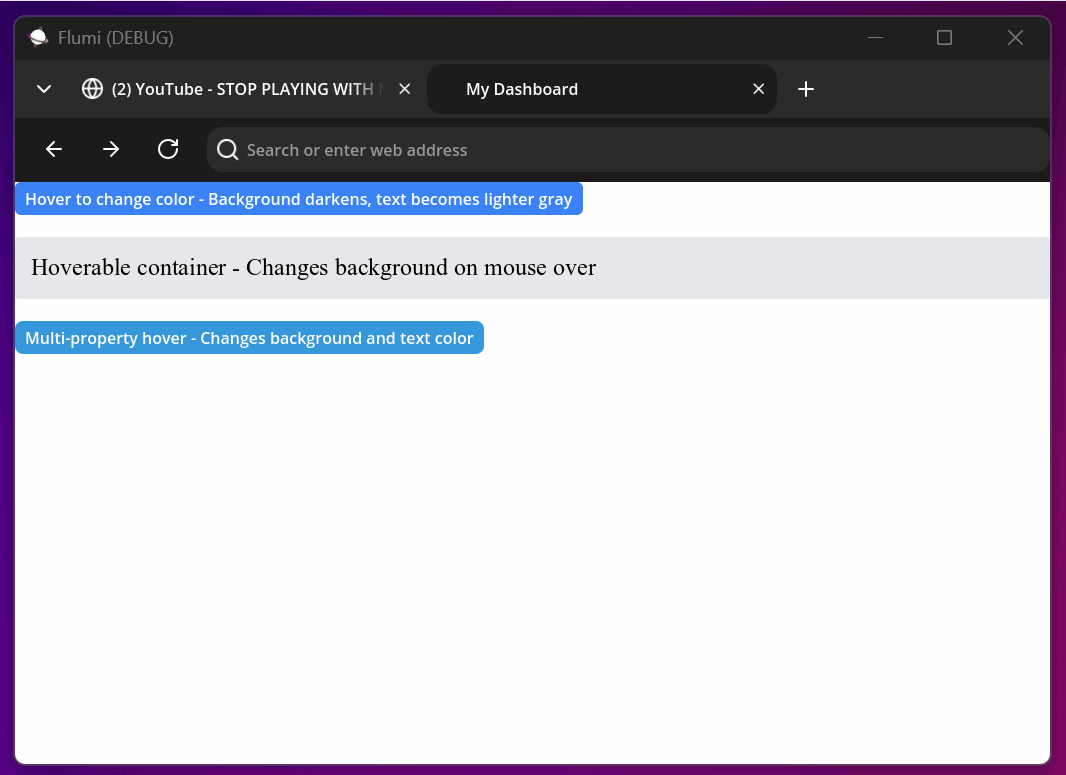Click the magnifier icon in address bar
This screenshot has height=775, width=1066.
point(227,150)
